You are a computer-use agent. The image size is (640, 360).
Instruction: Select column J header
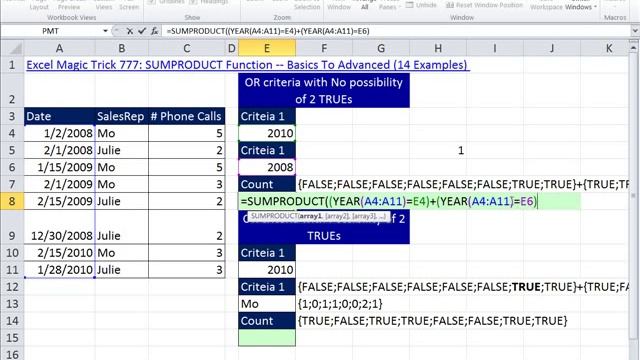tap(552, 49)
